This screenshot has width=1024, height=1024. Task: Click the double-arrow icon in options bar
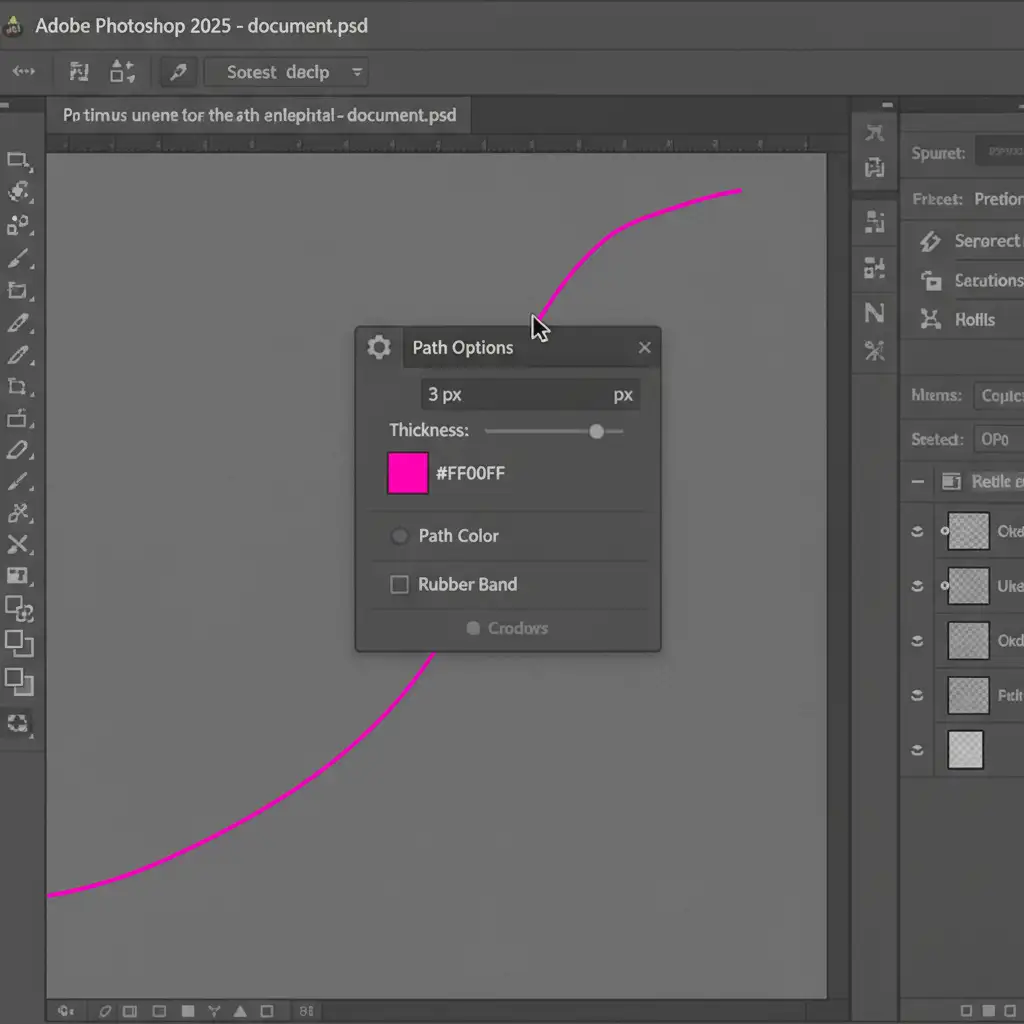(23, 72)
